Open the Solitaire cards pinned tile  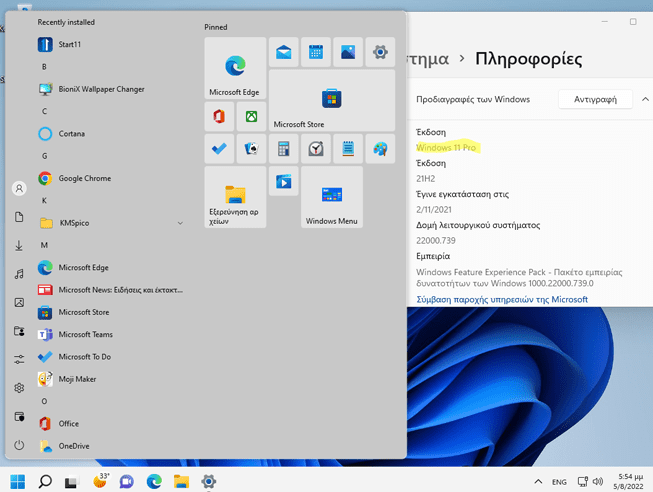(251, 148)
